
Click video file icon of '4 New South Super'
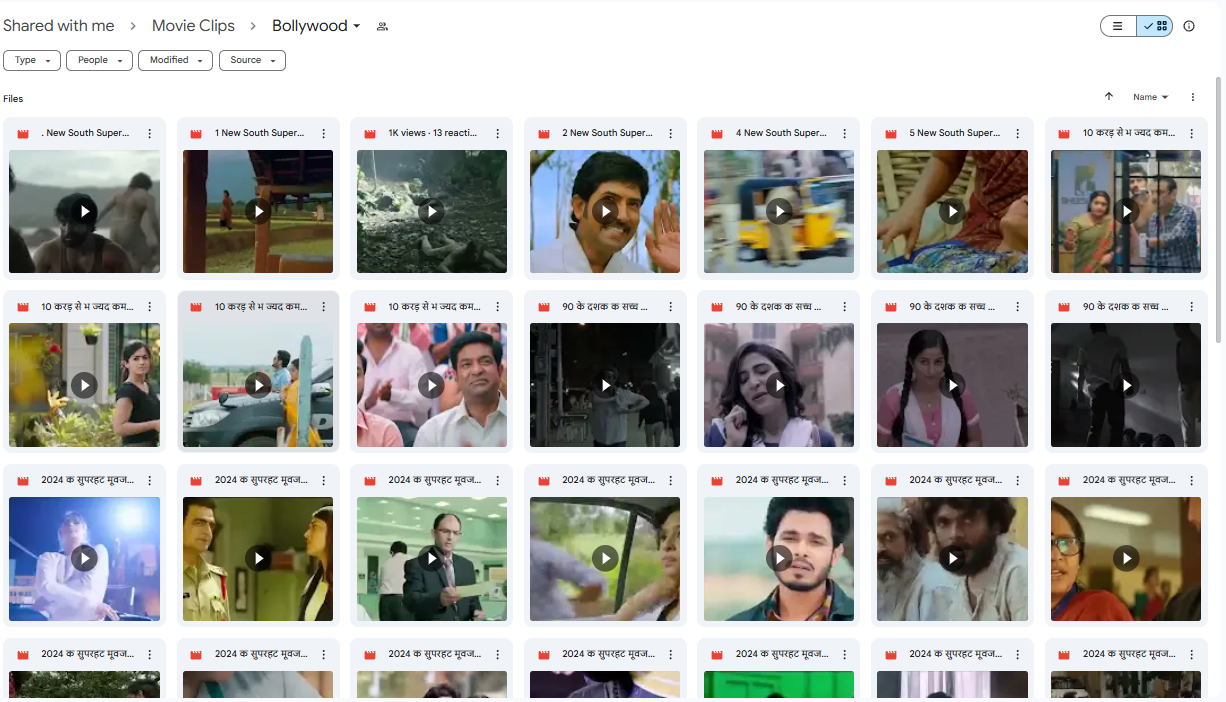[718, 134]
